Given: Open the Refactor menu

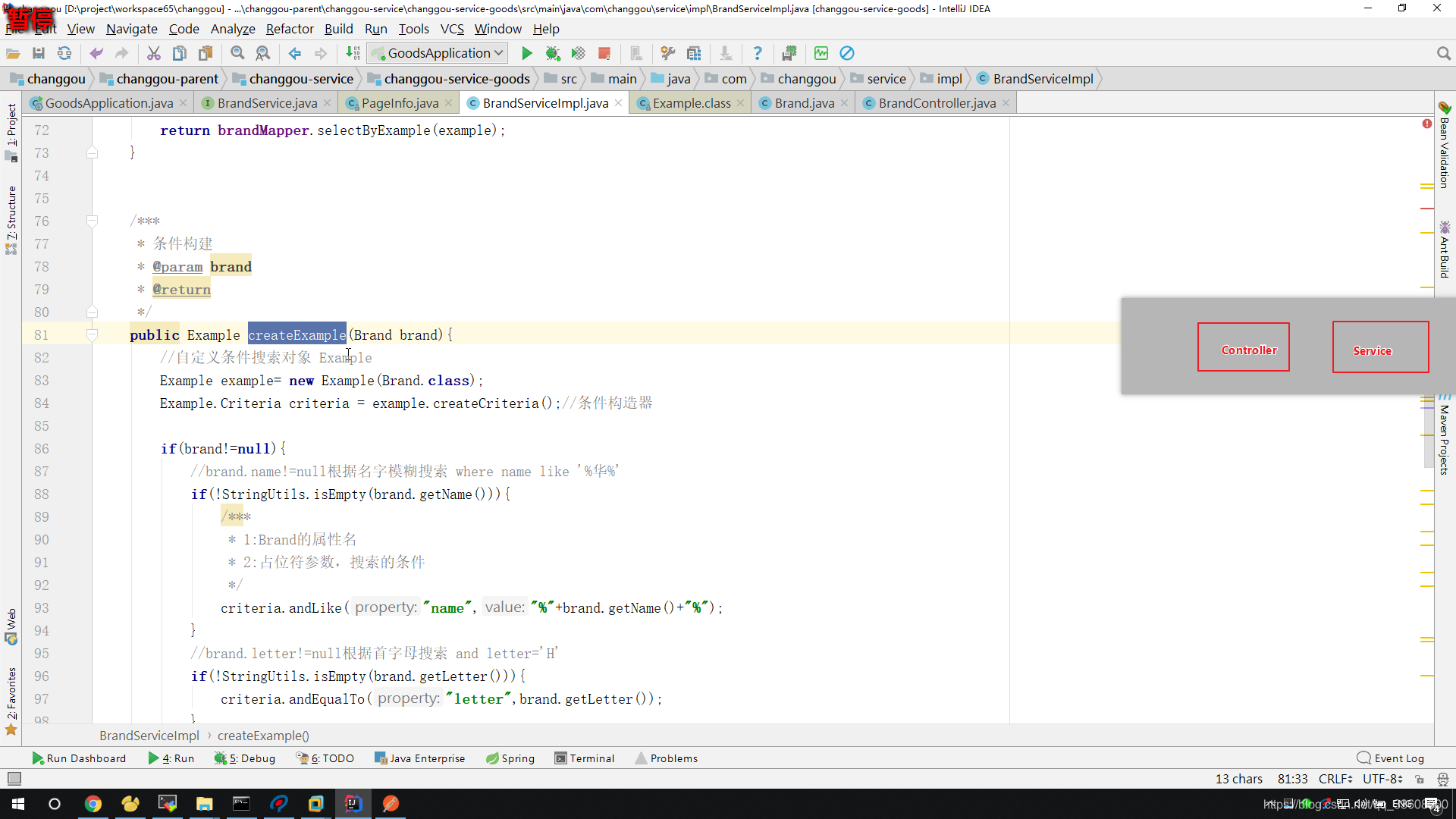Looking at the screenshot, I should [x=290, y=29].
